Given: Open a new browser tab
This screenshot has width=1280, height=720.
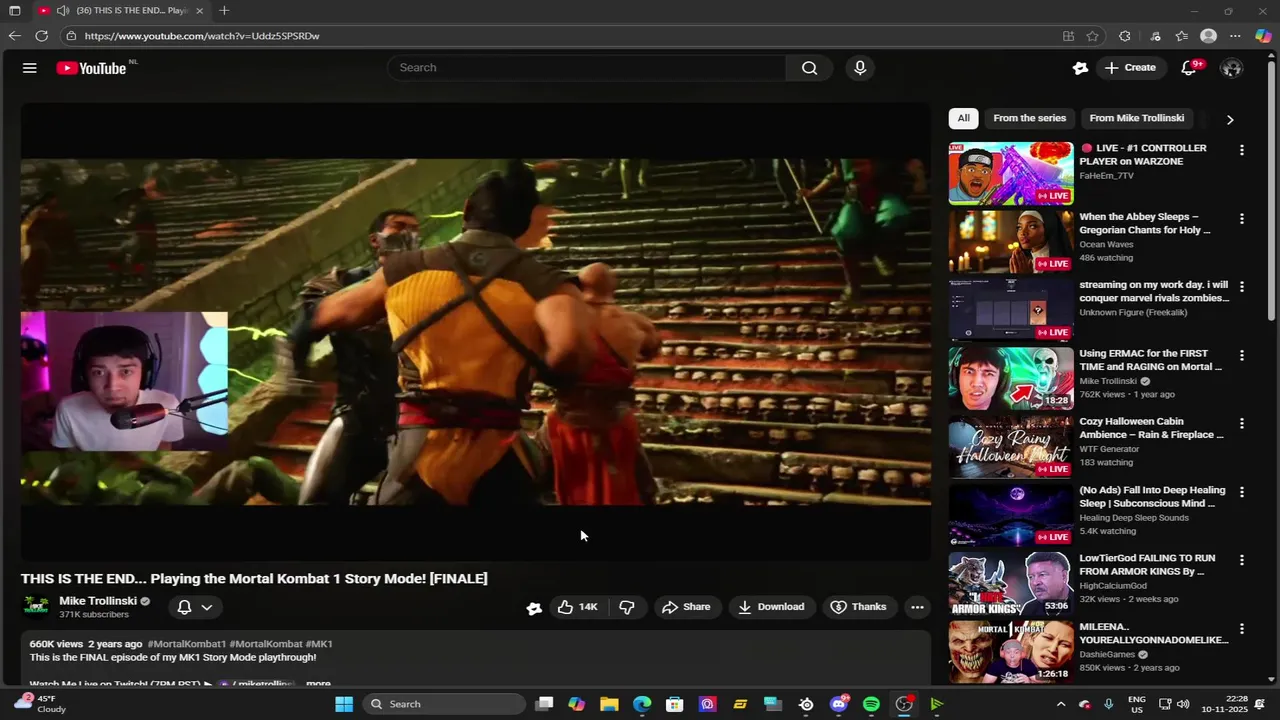Looking at the screenshot, I should (224, 10).
